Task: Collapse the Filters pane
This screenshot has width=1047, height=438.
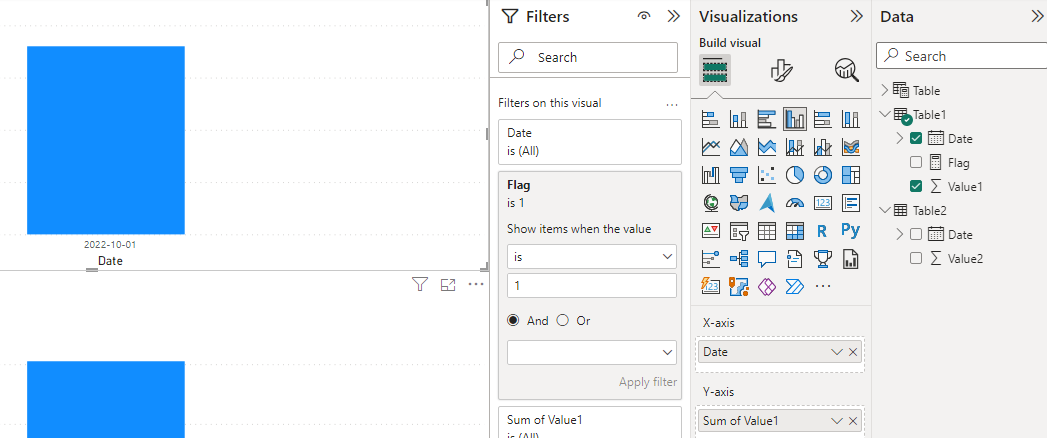Action: [673, 16]
